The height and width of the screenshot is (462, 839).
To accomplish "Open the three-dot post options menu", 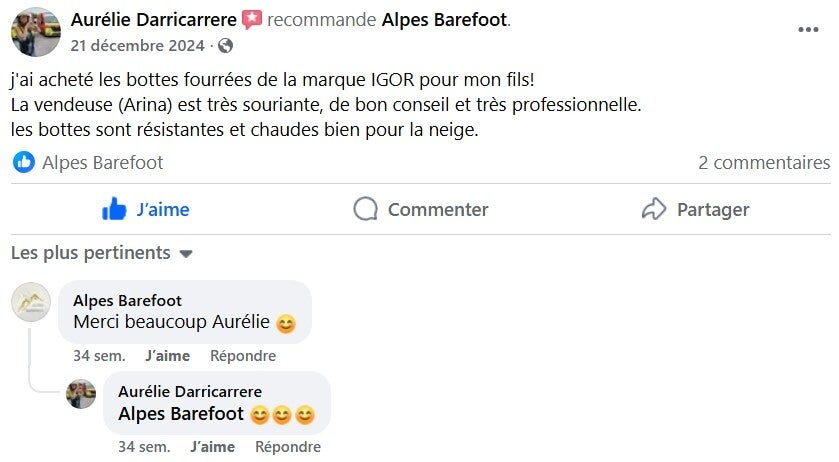I will (807, 30).
